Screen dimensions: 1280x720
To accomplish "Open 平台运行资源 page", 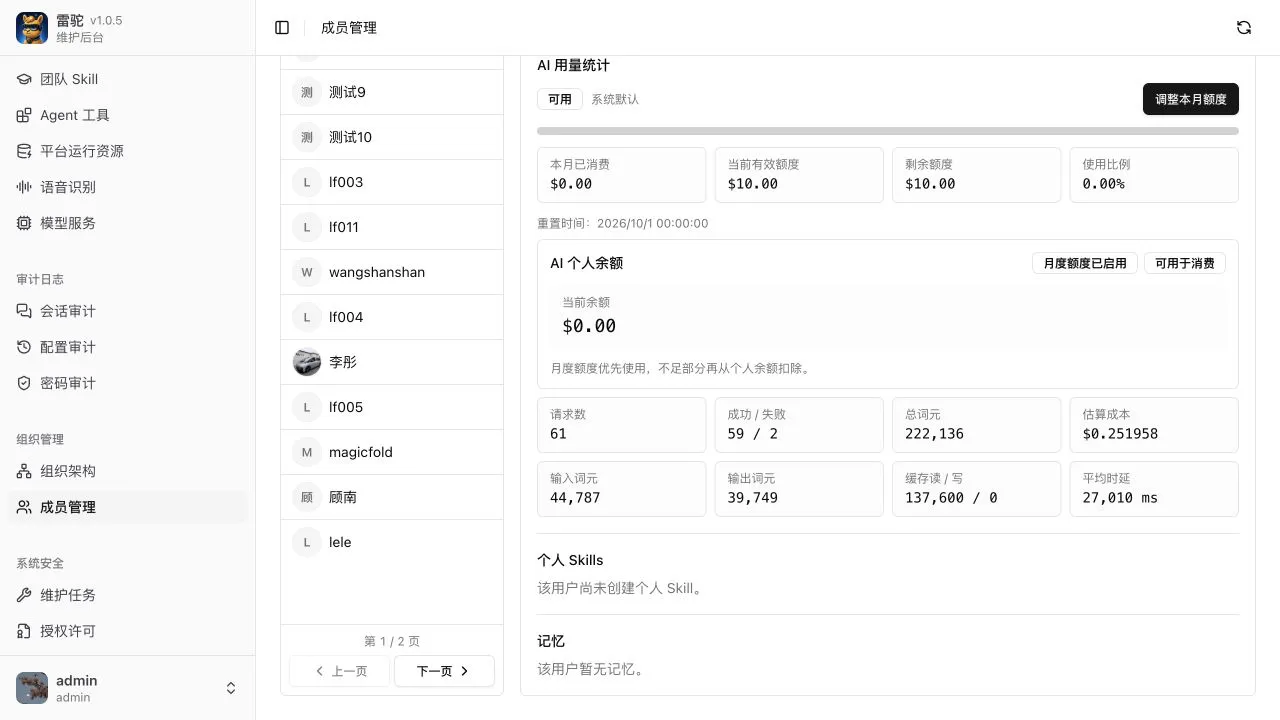I will pos(127,151).
